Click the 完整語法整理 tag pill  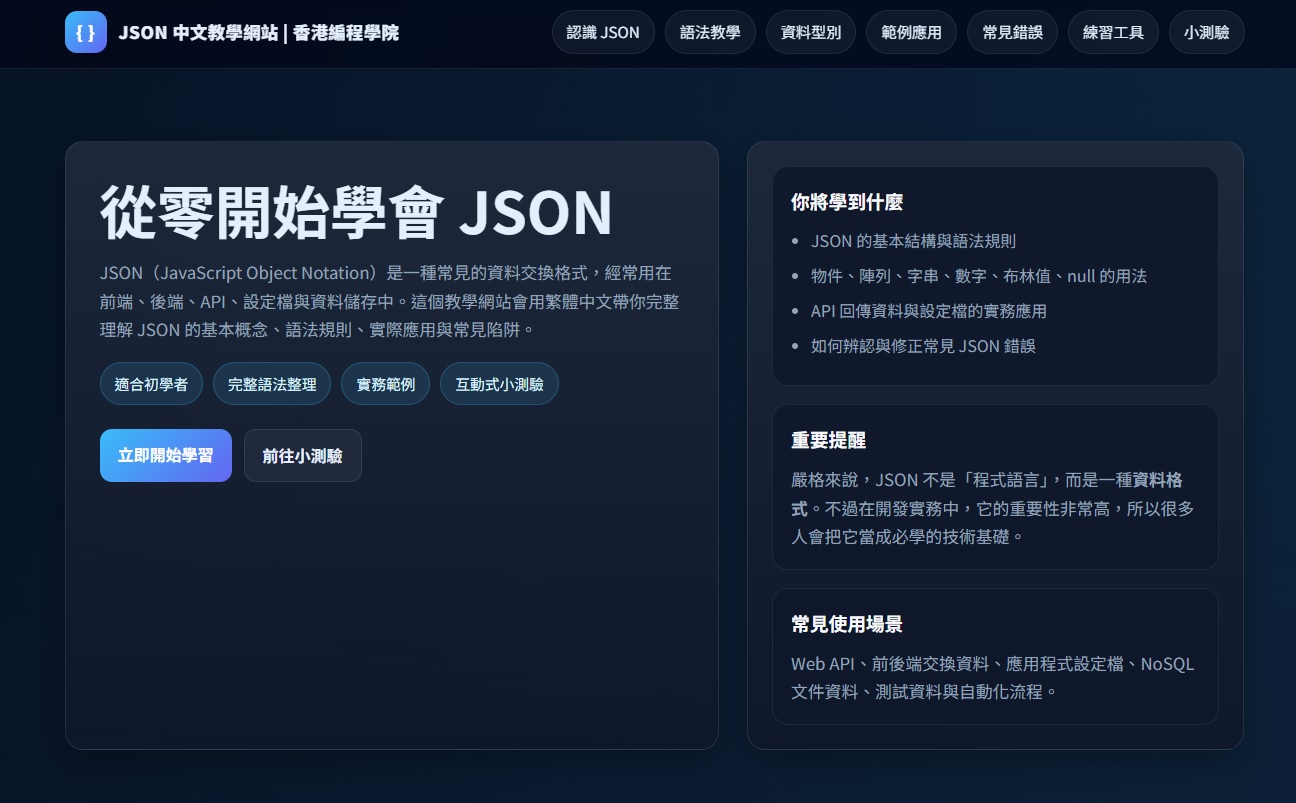click(x=272, y=384)
